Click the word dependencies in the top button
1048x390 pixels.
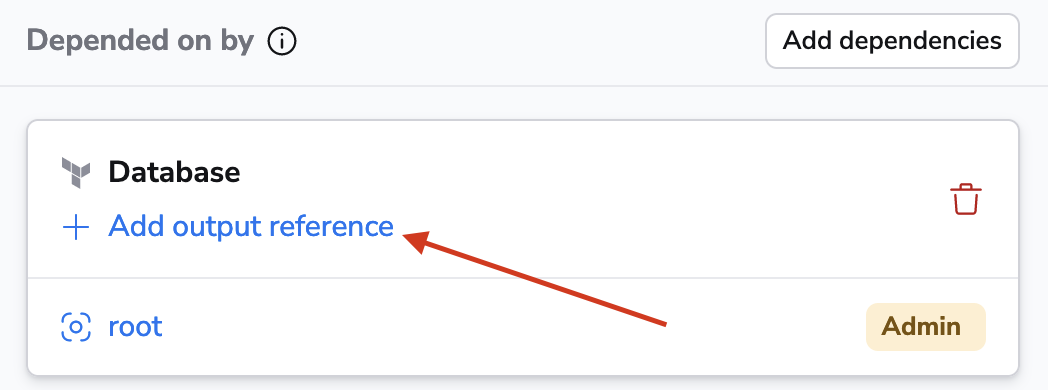pyautogui.click(x=920, y=41)
